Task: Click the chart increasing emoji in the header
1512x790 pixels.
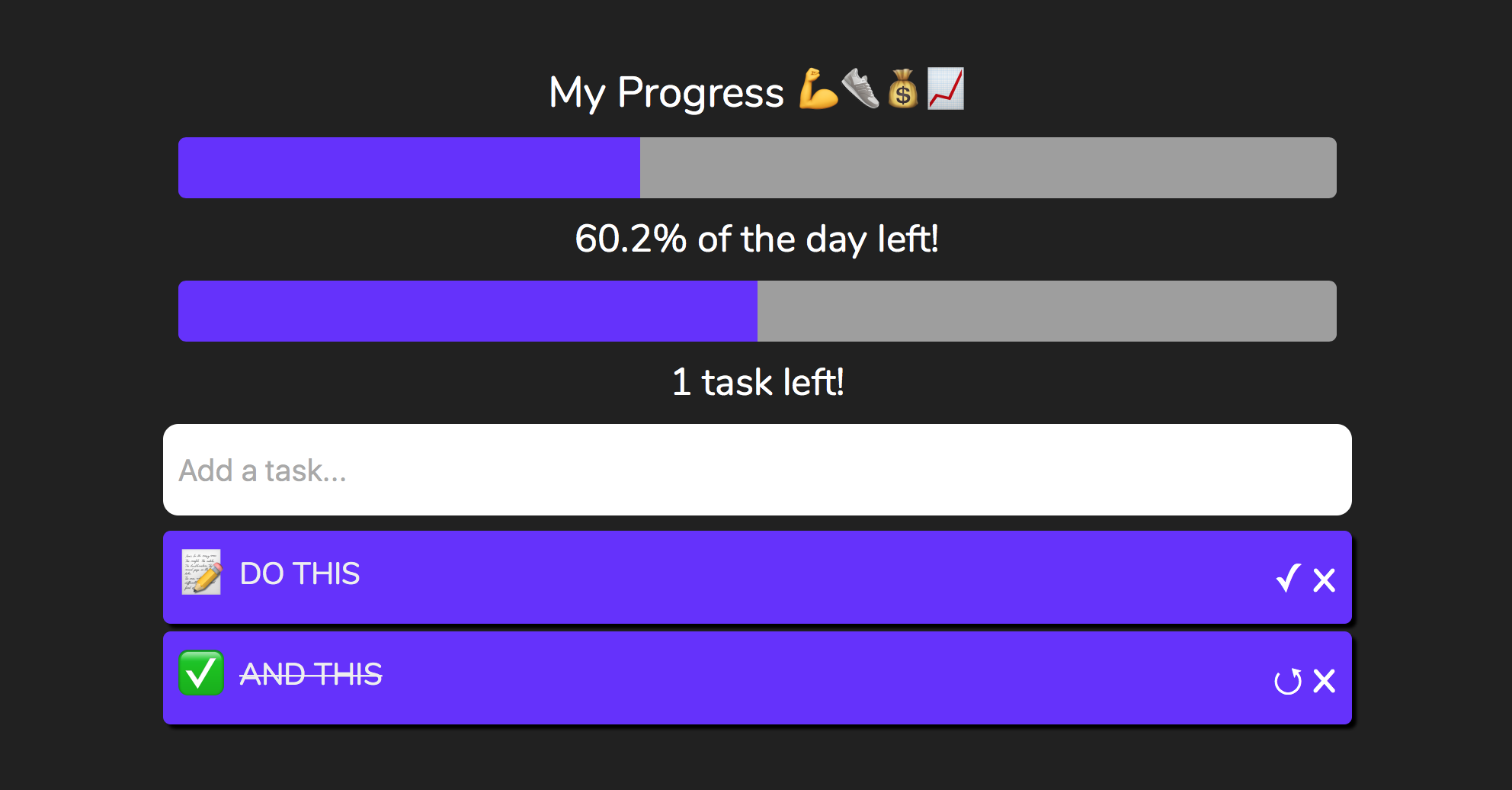Action: [x=947, y=91]
